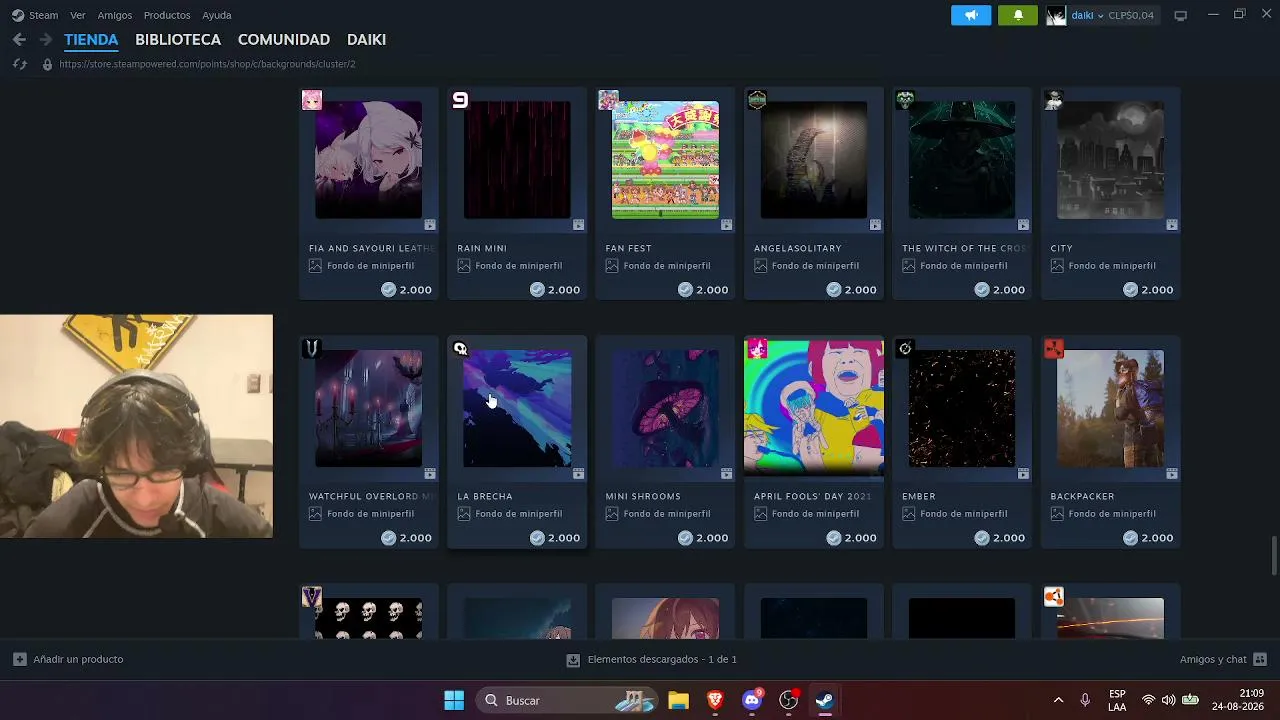Select the AngelaSolitary background thumbnail
Viewport: 1280px width, 720px height.
(x=813, y=160)
